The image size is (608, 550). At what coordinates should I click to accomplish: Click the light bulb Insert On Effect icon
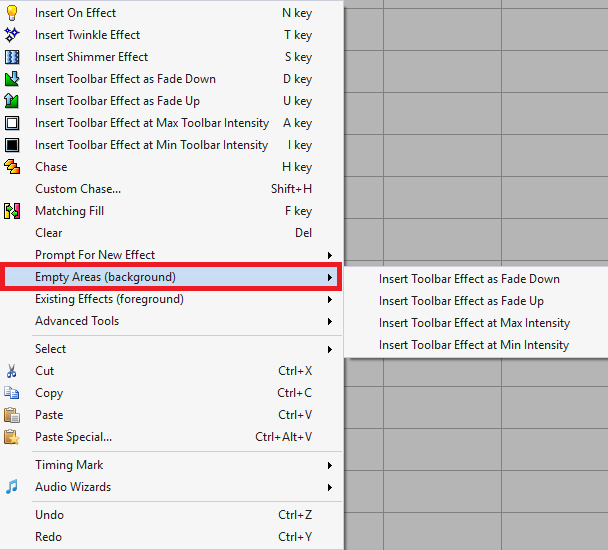point(12,13)
